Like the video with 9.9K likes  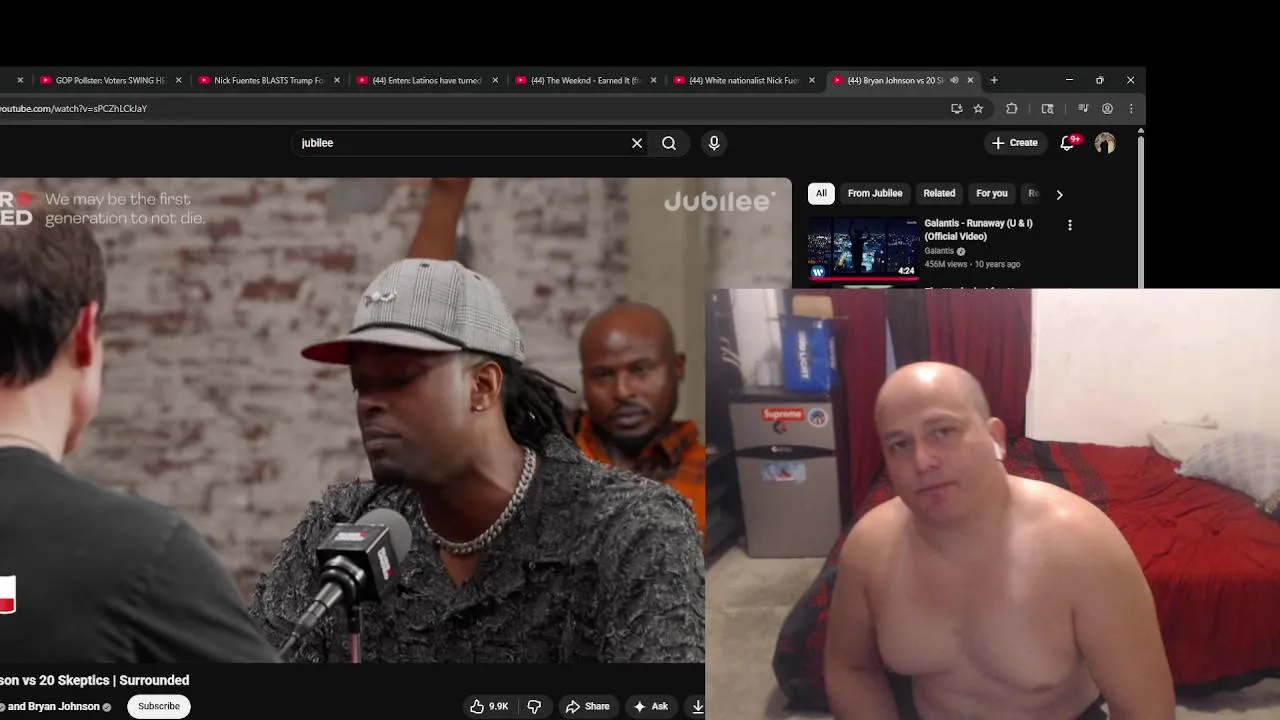(488, 706)
